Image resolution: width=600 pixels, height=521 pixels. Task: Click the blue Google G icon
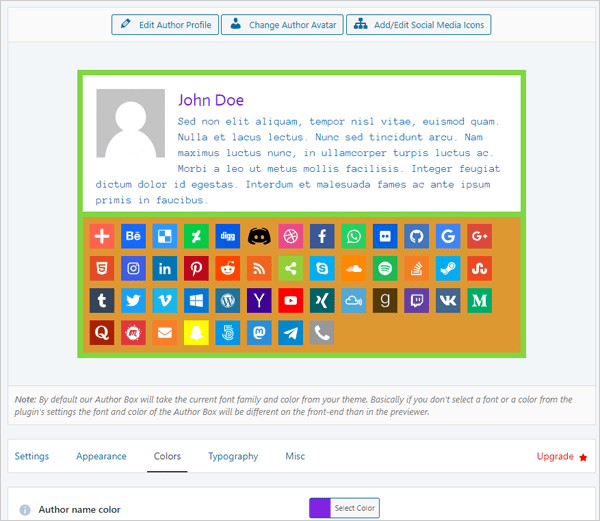click(x=448, y=236)
